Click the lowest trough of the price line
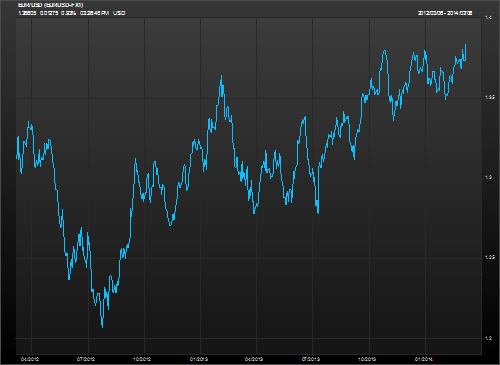The height and width of the screenshot is (365, 500). coord(102,327)
